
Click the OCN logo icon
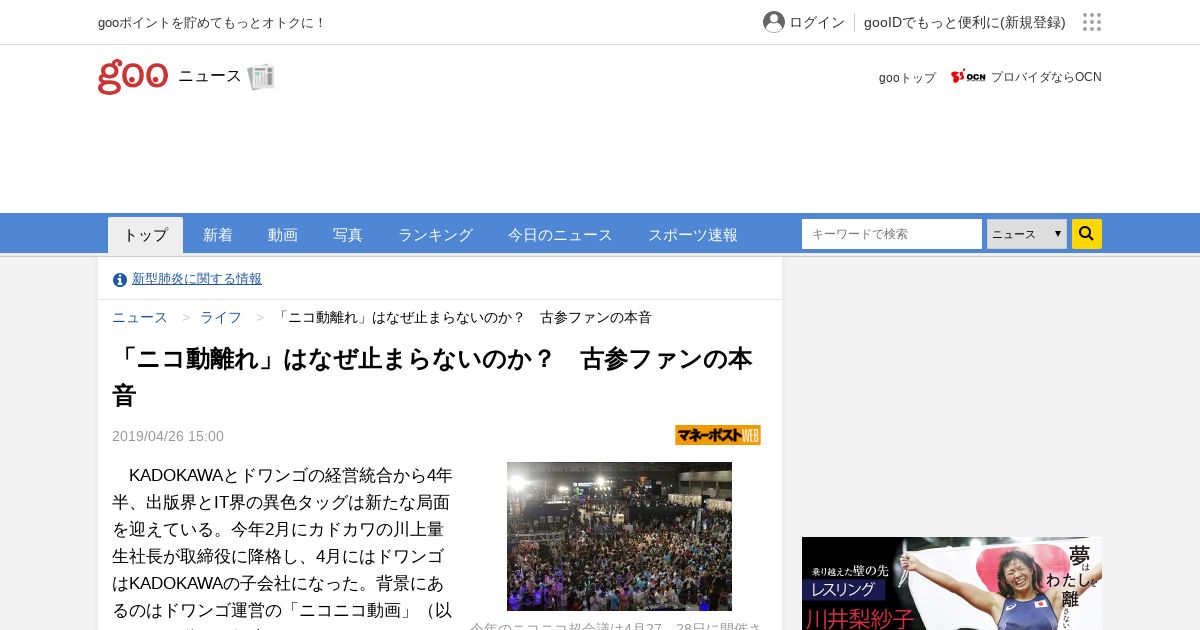(968, 77)
